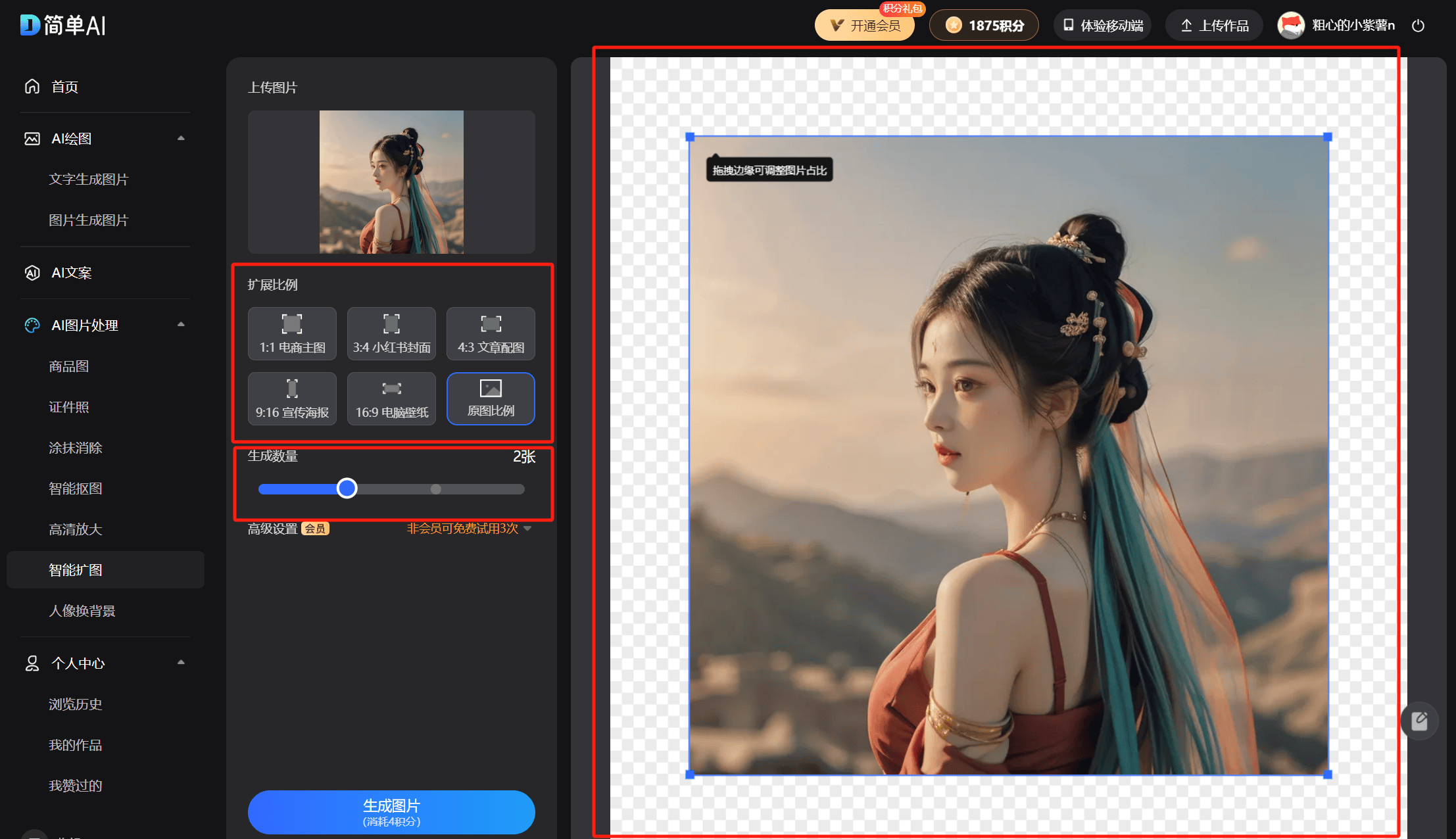Screen dimensions: 1456x839
Task: Expand the 高级设置 trial dropdown arrow
Action: (x=527, y=529)
